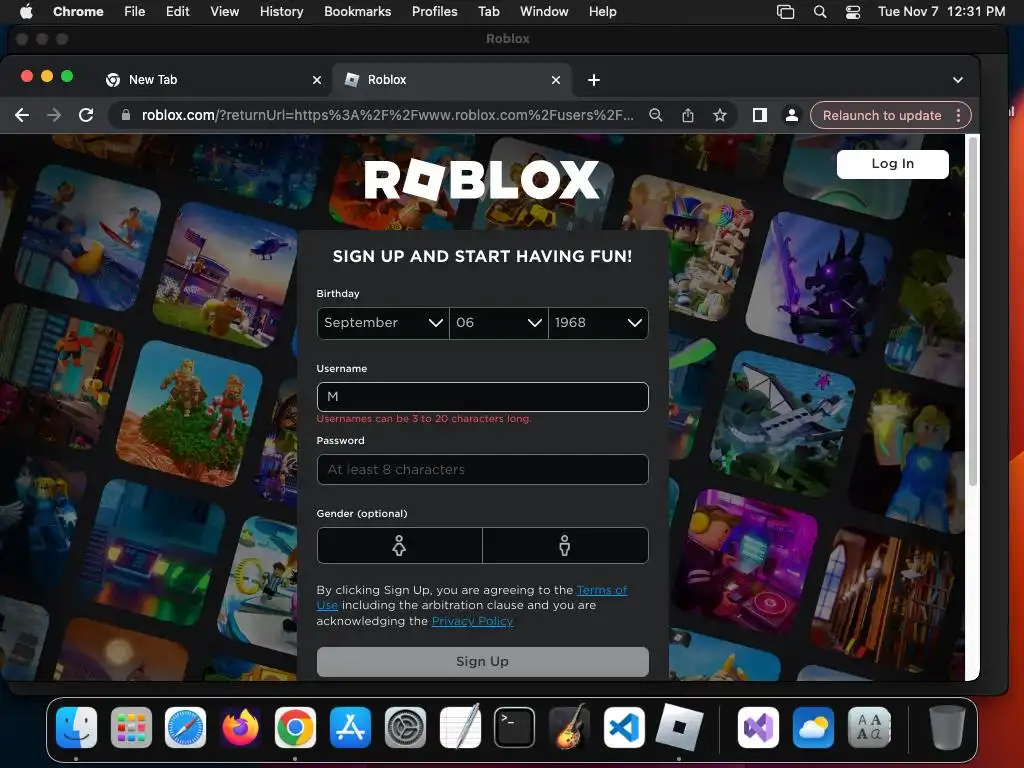Open the Apple menu
The width and height of the screenshot is (1024, 768).
tap(26, 11)
